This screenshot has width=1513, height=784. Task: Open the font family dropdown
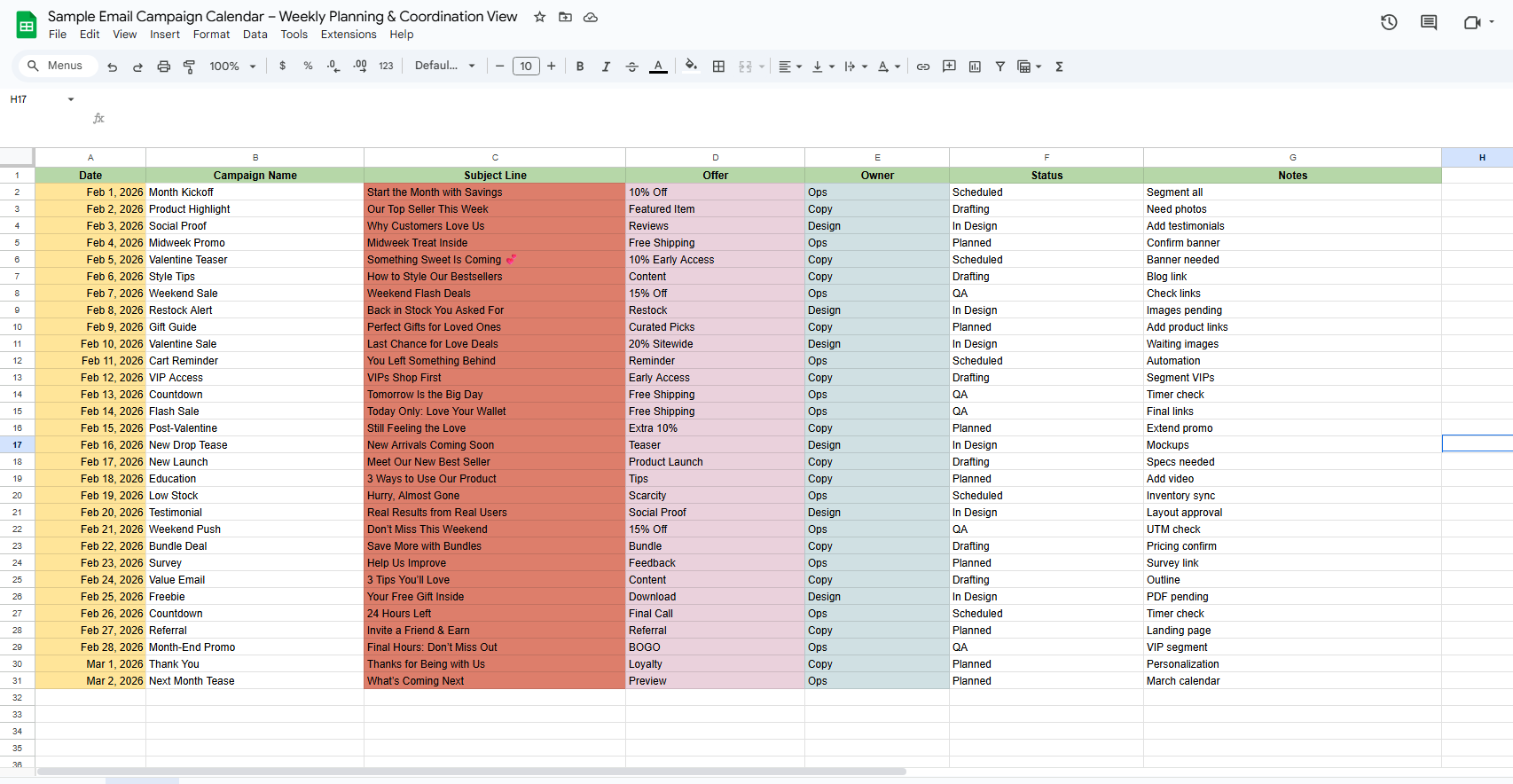444,66
